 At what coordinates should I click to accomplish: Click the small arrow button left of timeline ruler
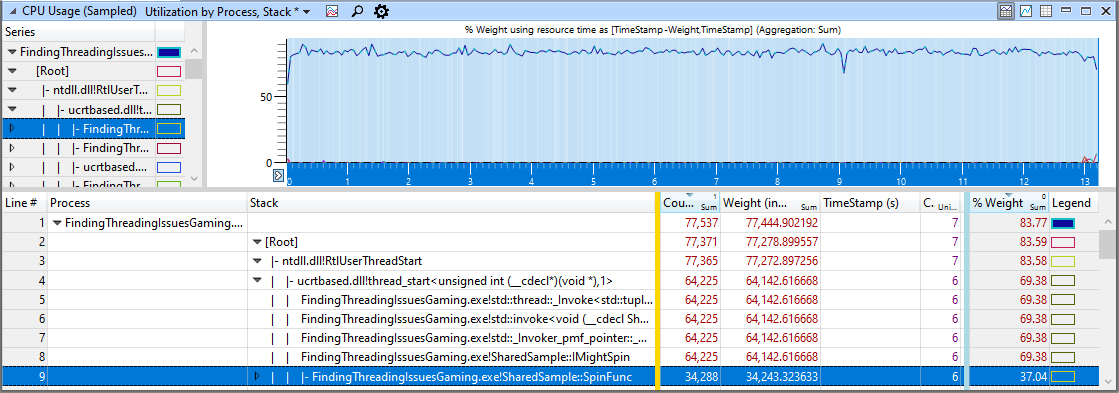click(278, 174)
